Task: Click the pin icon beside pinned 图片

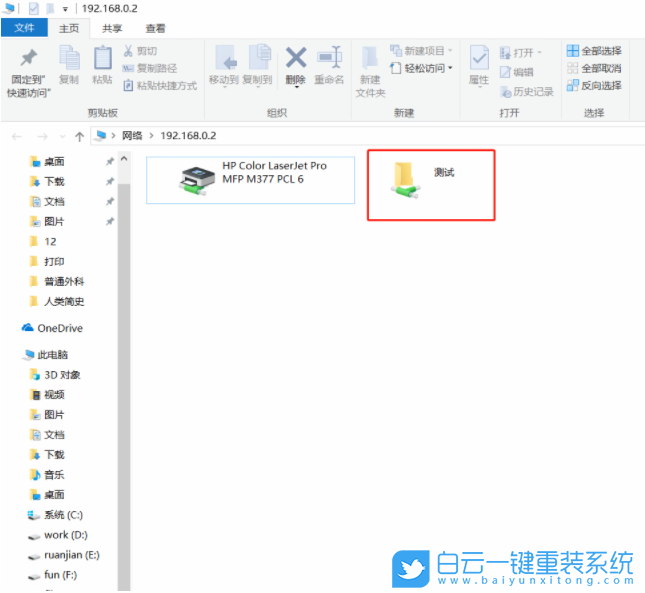Action: click(110, 222)
